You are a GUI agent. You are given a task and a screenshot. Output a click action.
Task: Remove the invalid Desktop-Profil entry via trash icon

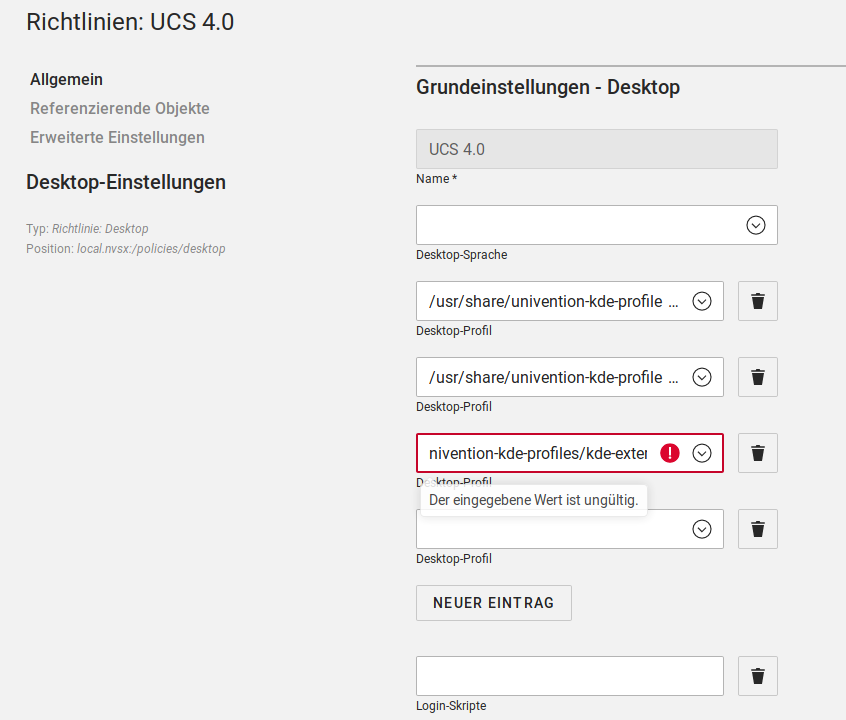[757, 453]
